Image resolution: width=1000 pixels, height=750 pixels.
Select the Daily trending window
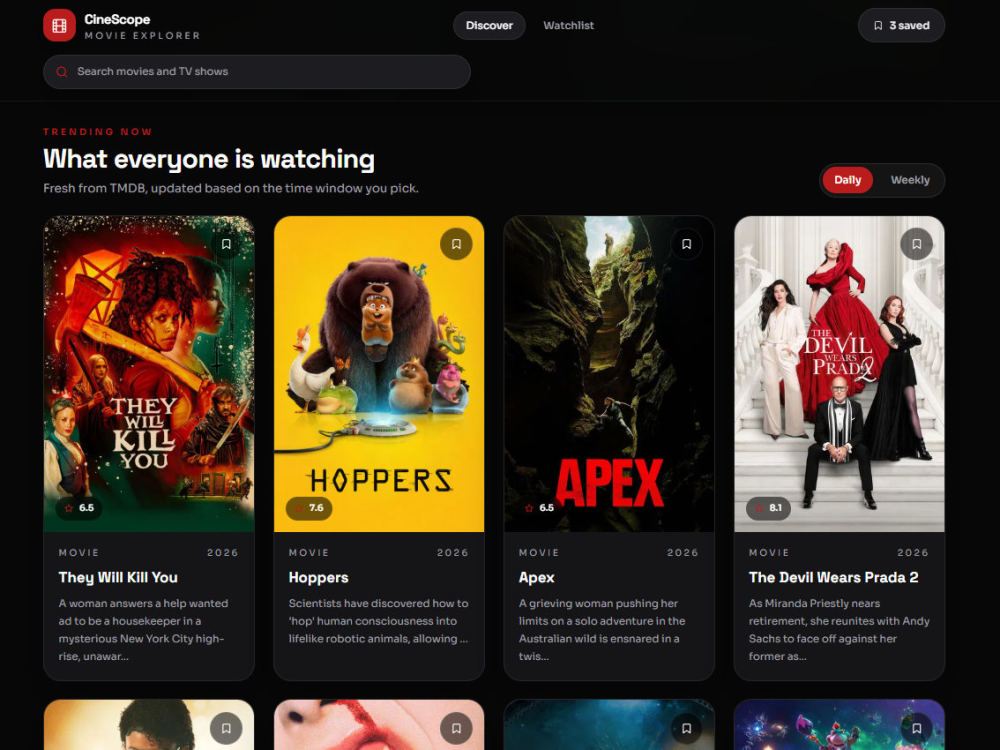(x=848, y=180)
